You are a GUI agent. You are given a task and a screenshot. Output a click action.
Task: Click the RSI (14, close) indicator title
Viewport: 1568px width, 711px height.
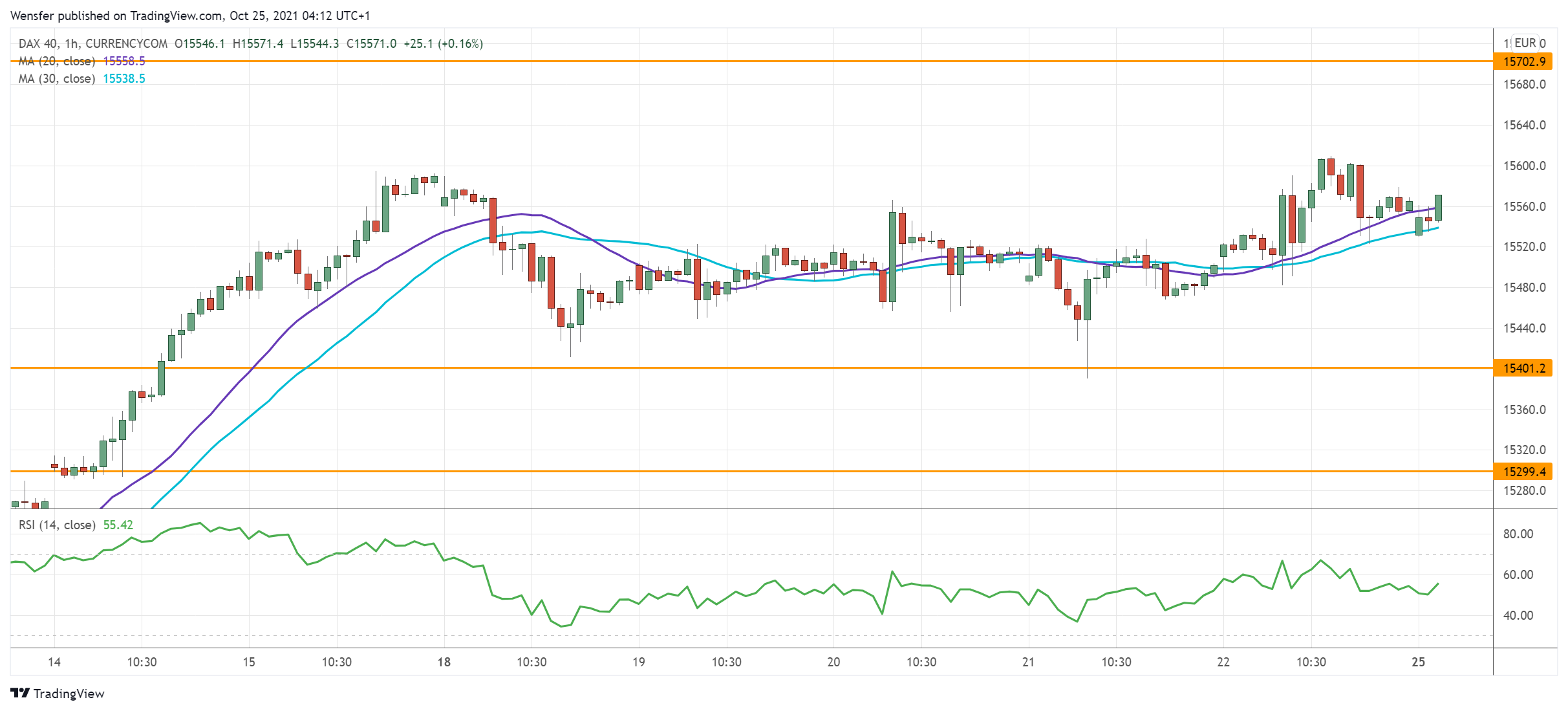click(57, 525)
